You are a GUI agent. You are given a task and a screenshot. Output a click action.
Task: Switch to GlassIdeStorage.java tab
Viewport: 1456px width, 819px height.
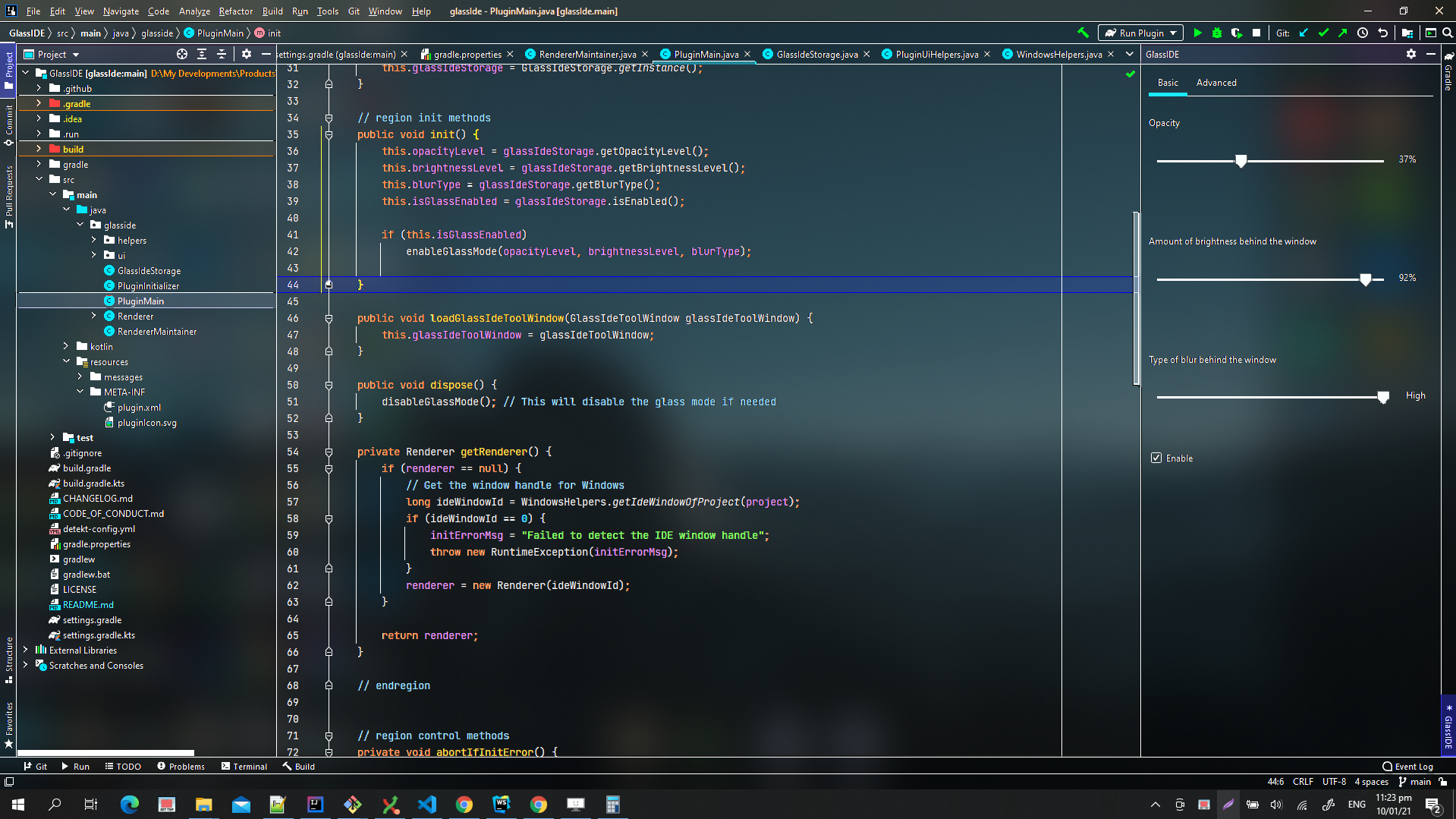816,54
